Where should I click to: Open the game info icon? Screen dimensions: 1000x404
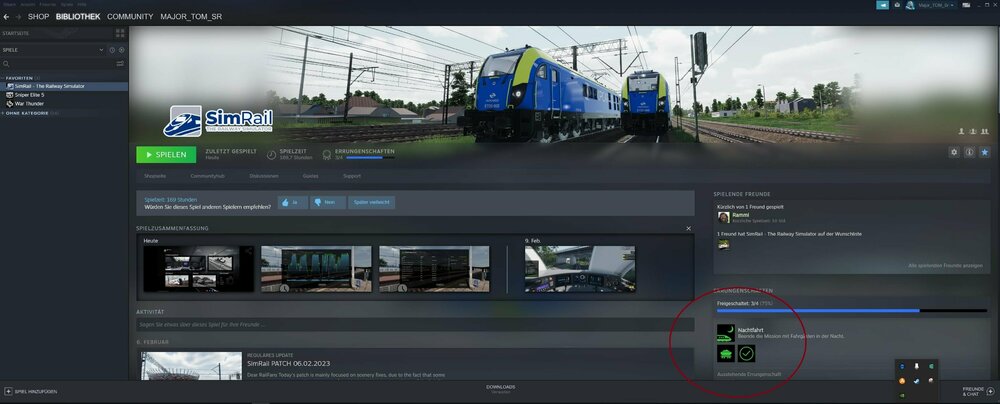pyautogui.click(x=969, y=152)
